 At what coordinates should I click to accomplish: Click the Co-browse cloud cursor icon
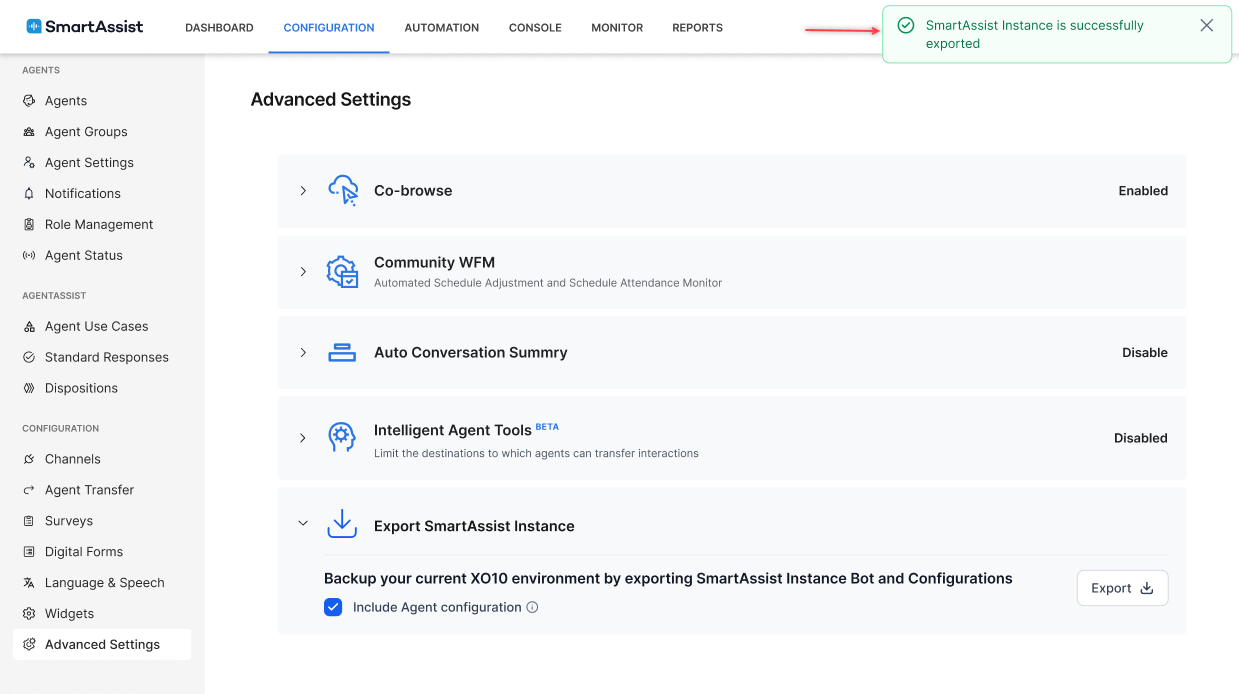343,191
